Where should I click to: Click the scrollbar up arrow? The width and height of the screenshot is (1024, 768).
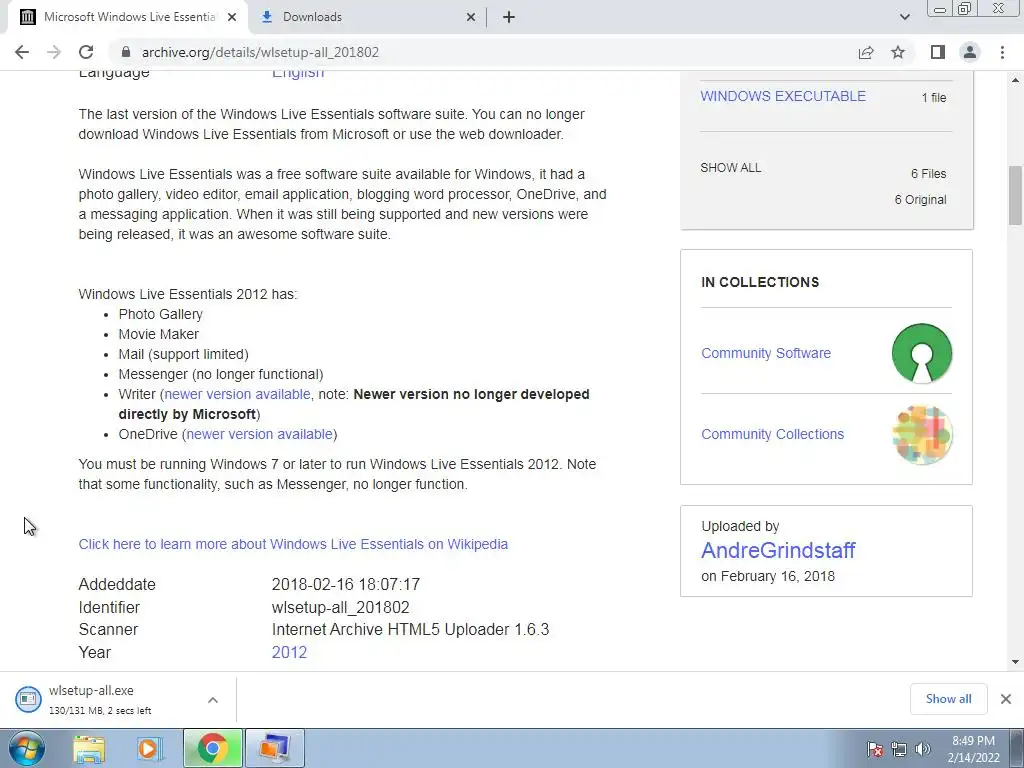point(1015,80)
